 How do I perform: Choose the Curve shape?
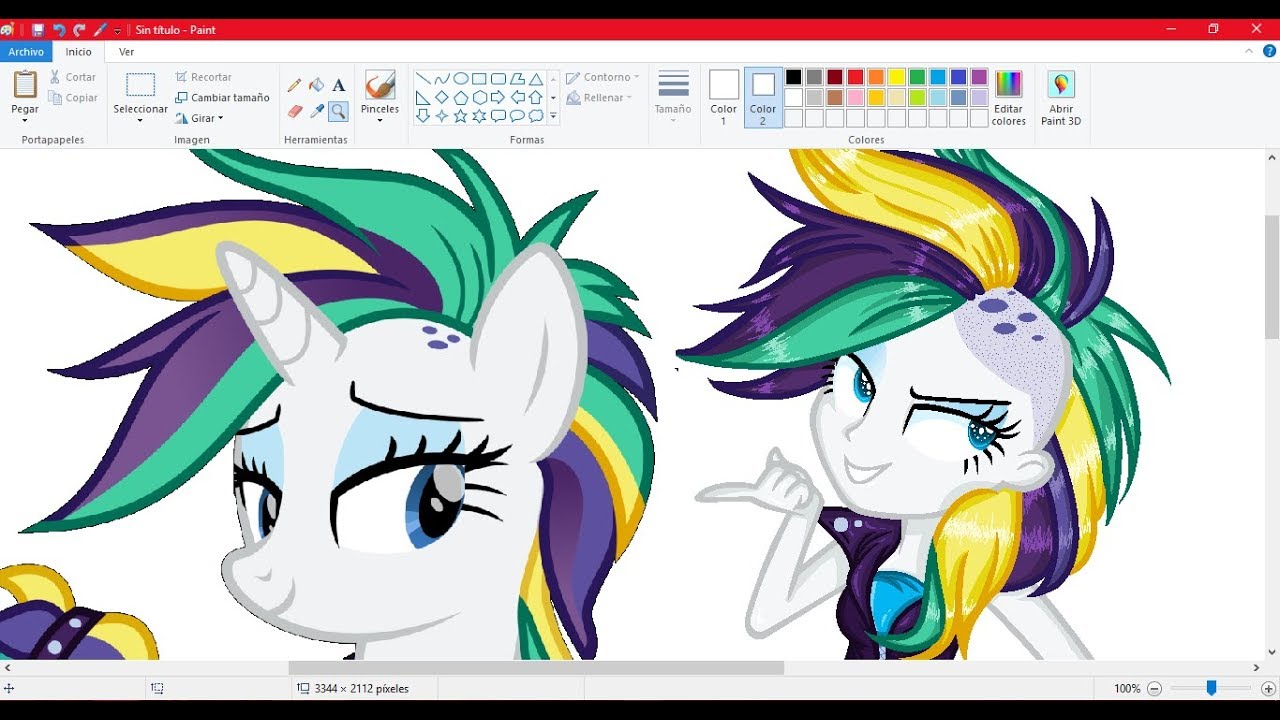click(x=442, y=79)
